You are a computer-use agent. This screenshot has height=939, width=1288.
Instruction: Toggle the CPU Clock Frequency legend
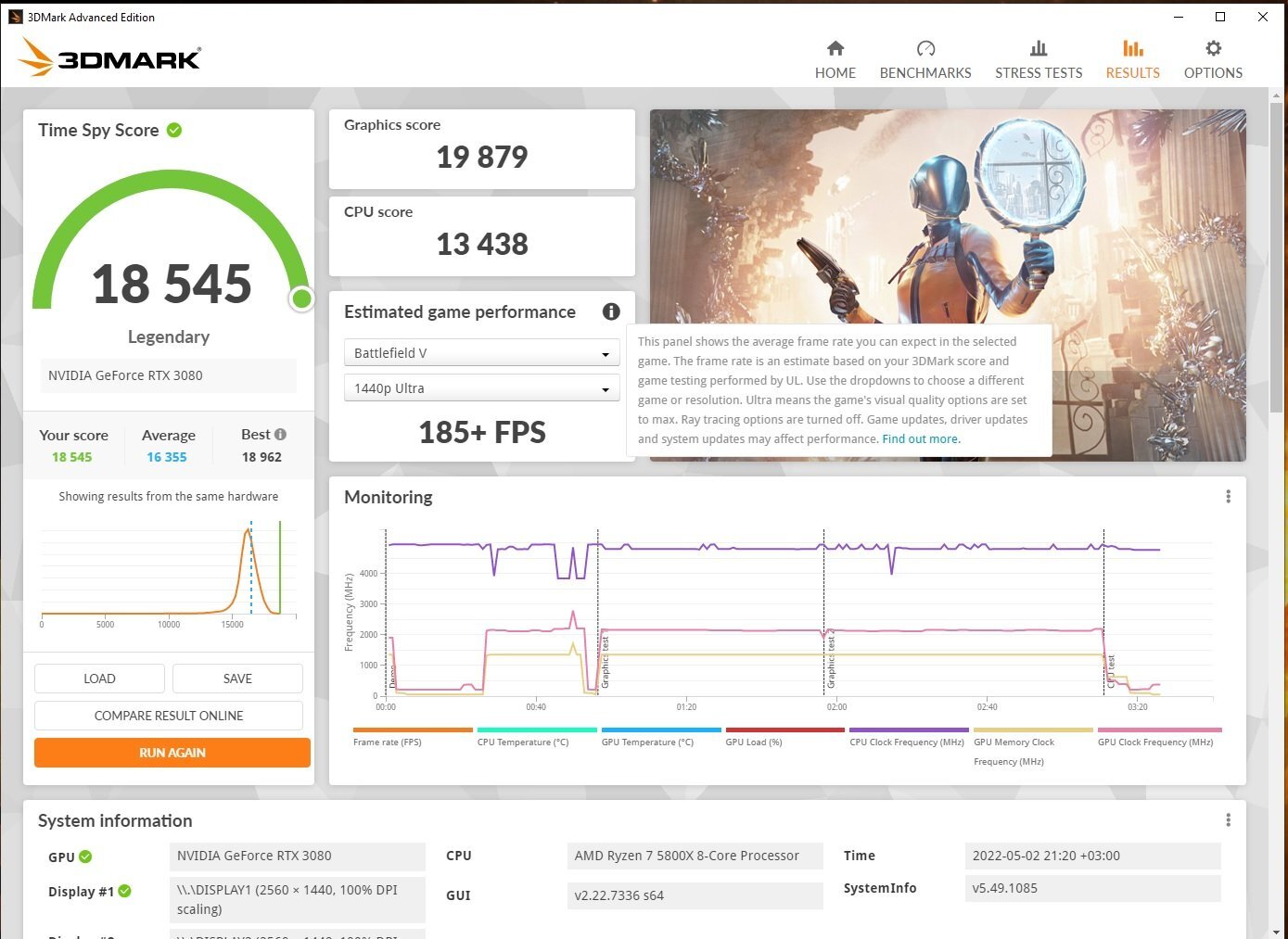[x=909, y=737]
